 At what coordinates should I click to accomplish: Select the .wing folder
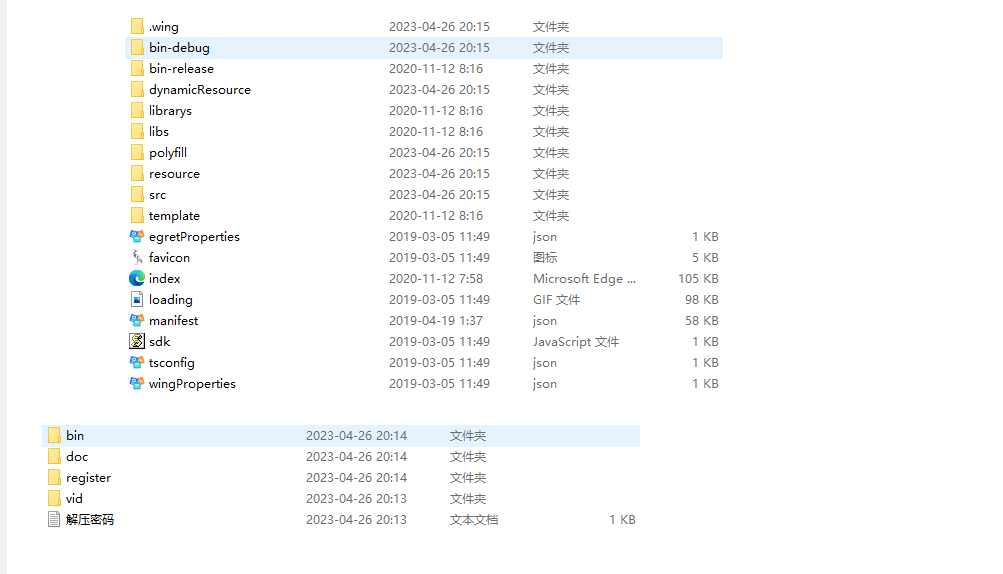click(163, 27)
